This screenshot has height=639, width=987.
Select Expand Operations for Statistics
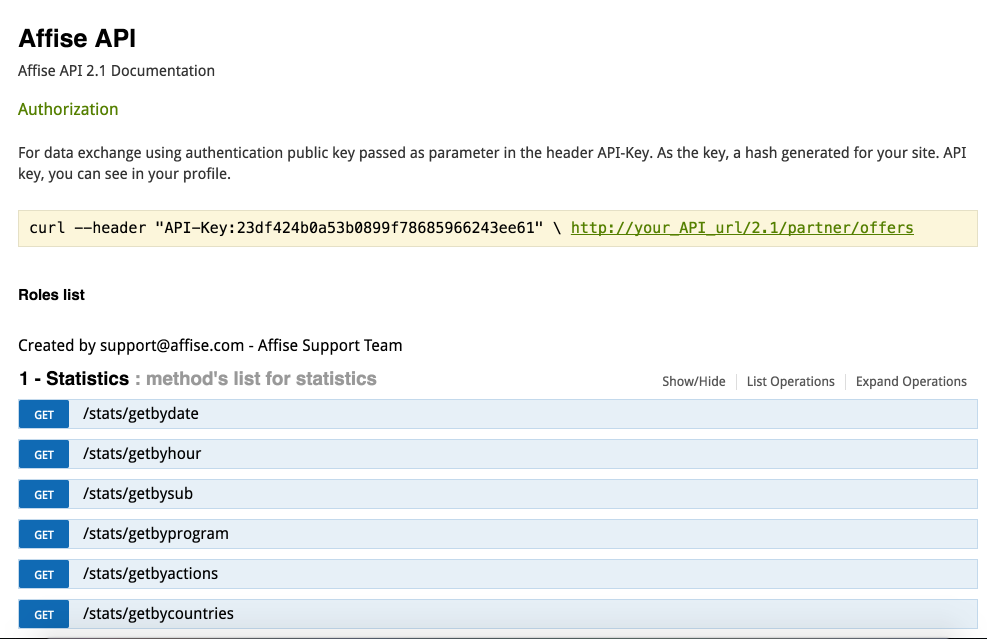tap(911, 382)
